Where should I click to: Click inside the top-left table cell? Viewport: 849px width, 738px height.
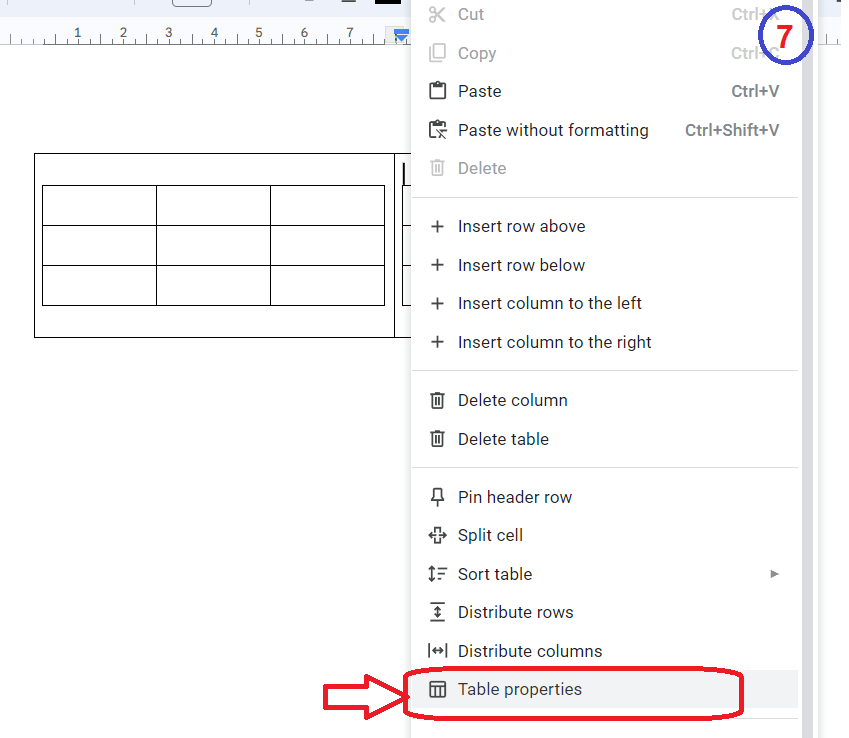99,204
